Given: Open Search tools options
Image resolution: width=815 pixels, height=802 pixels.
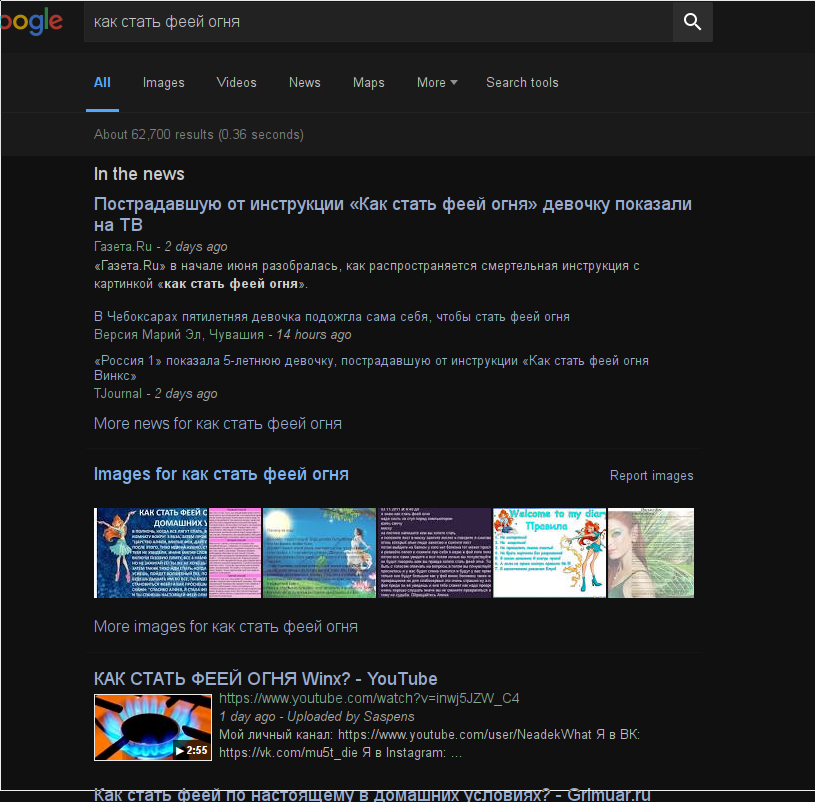Looking at the screenshot, I should [x=522, y=83].
